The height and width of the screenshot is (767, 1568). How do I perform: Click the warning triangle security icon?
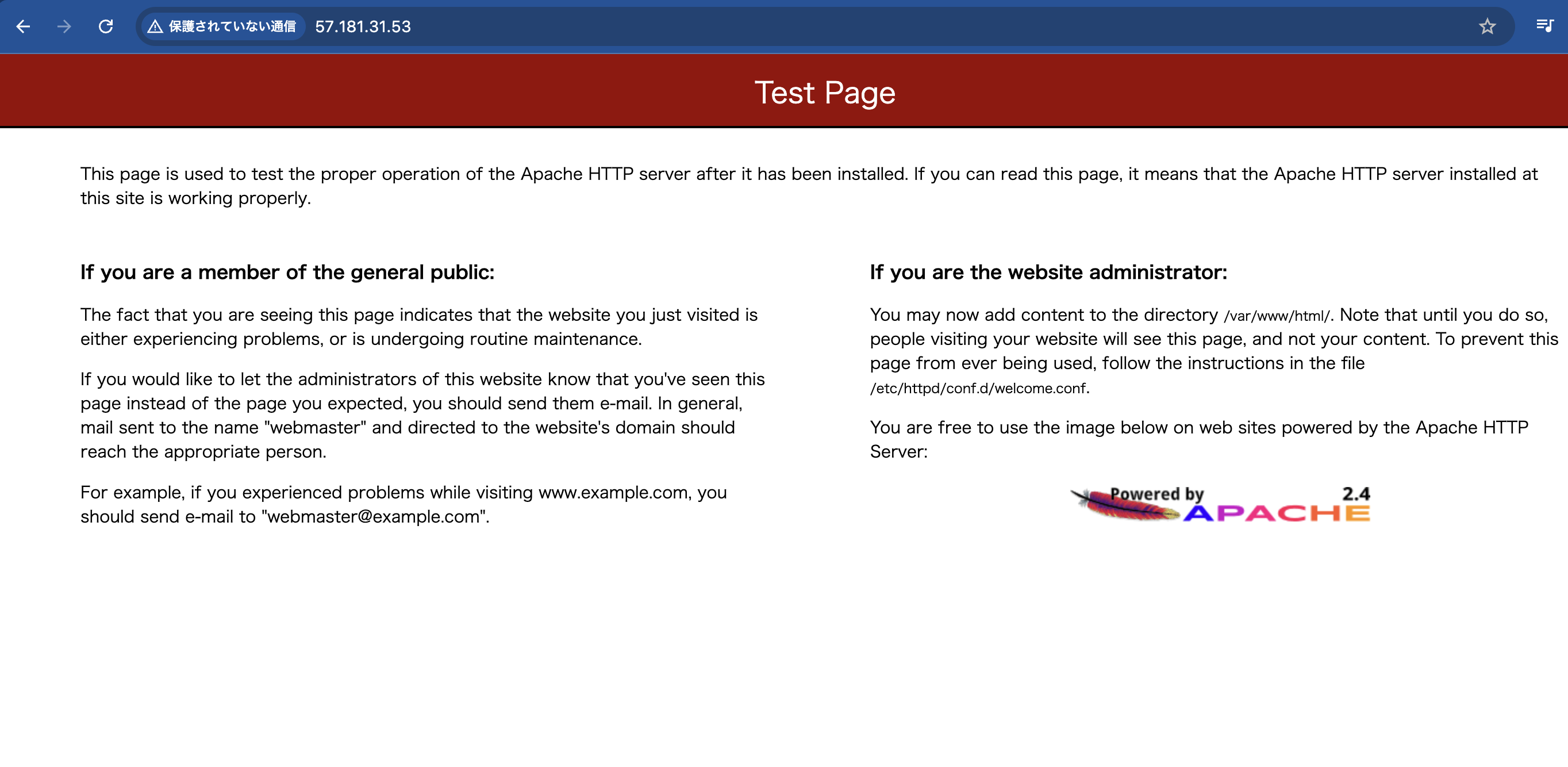click(155, 27)
